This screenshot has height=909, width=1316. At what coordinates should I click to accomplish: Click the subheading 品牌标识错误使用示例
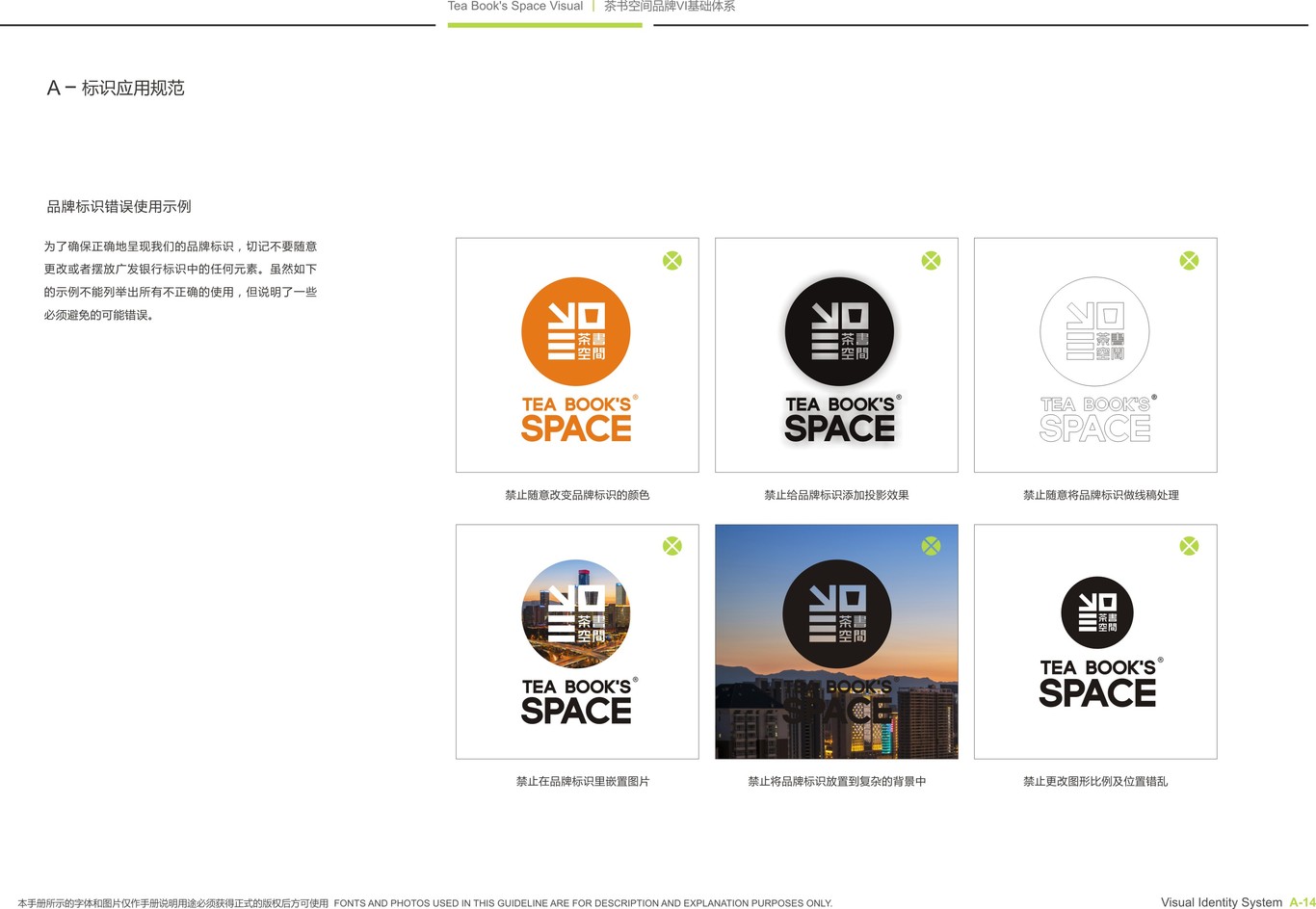coord(118,206)
